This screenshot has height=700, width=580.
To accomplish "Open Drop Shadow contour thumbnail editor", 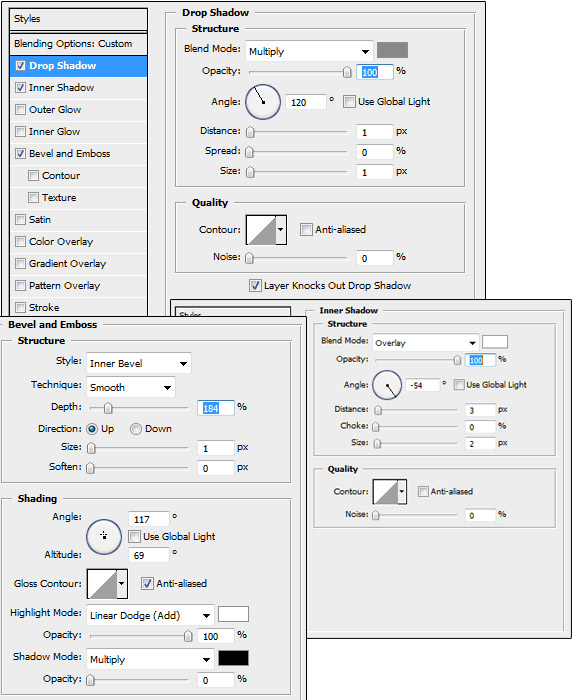I will pos(261,230).
